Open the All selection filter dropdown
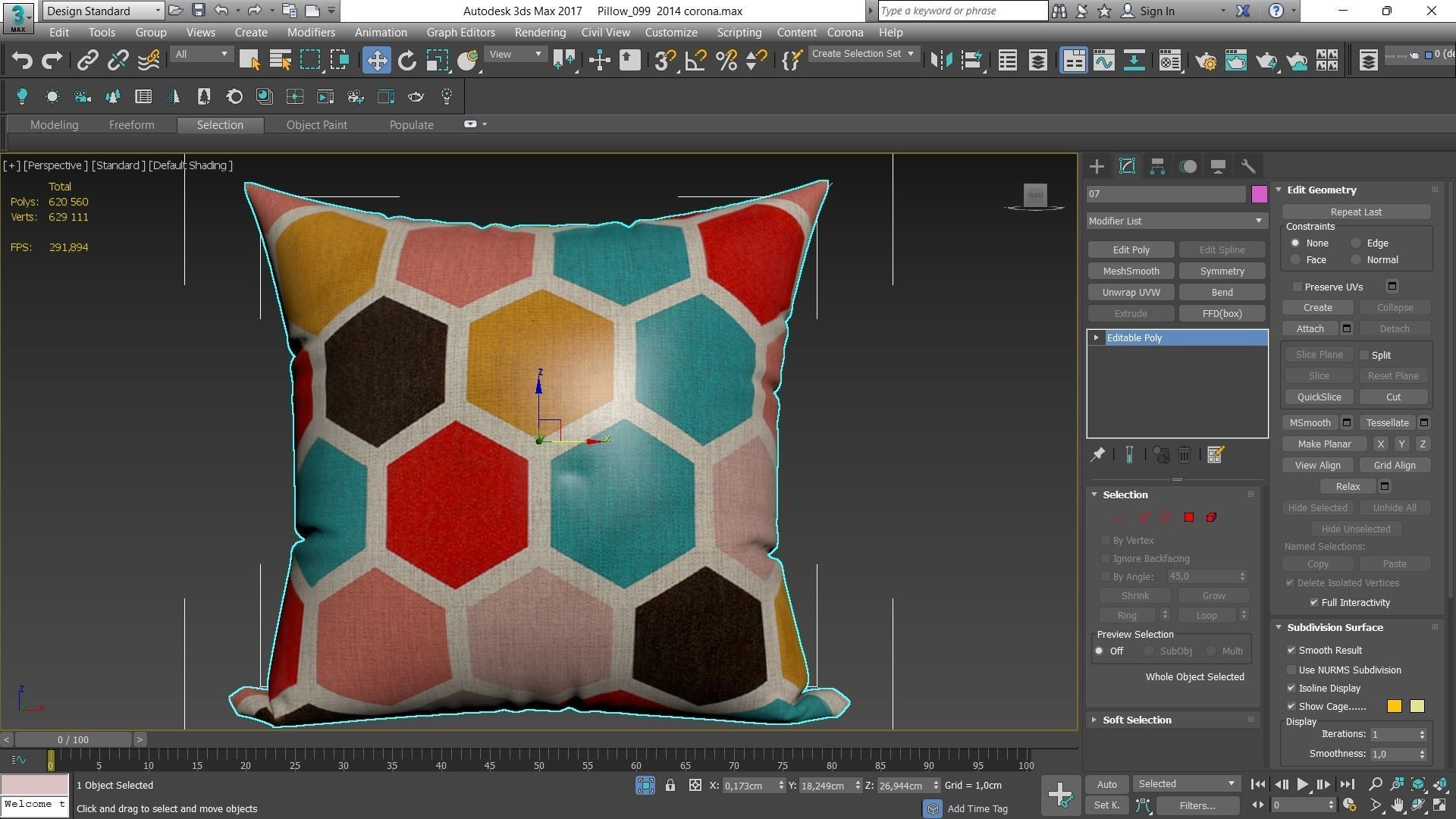The width and height of the screenshot is (1456, 819). 201,55
